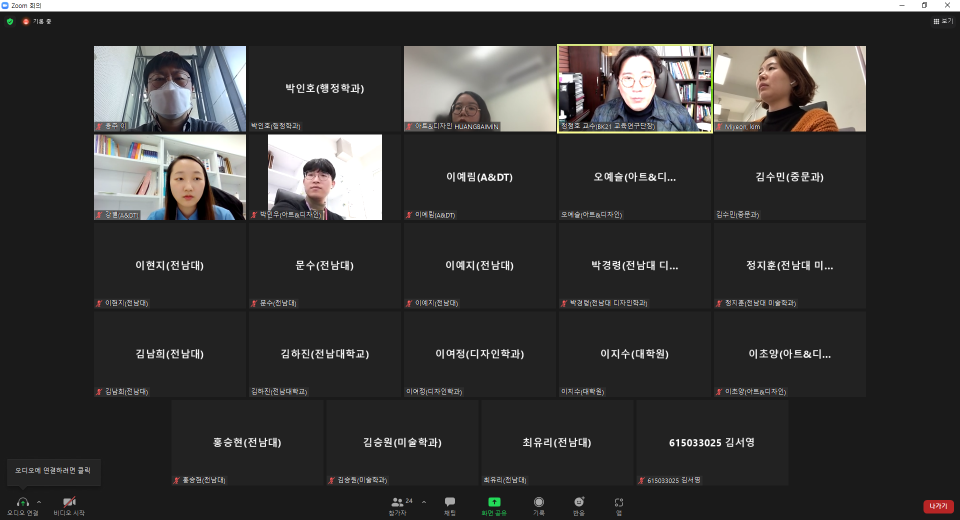This screenshot has width=960, height=520.
Task: Open the Participants list
Action: (x=398, y=503)
